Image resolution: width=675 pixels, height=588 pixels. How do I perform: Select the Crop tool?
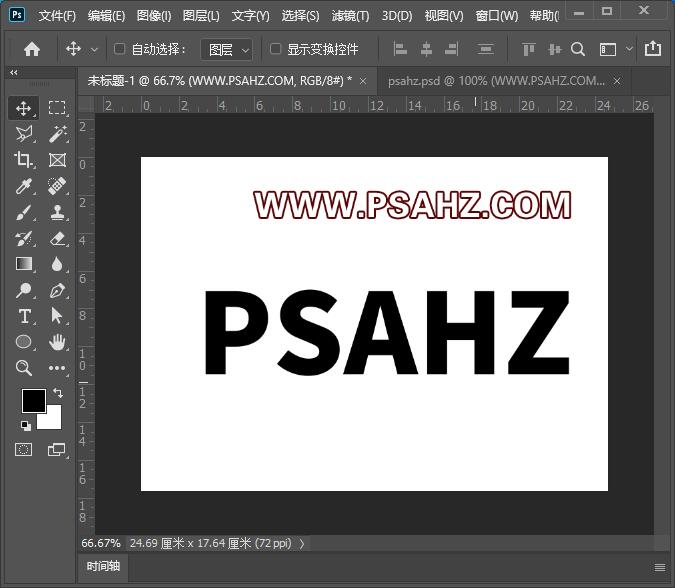[24, 160]
